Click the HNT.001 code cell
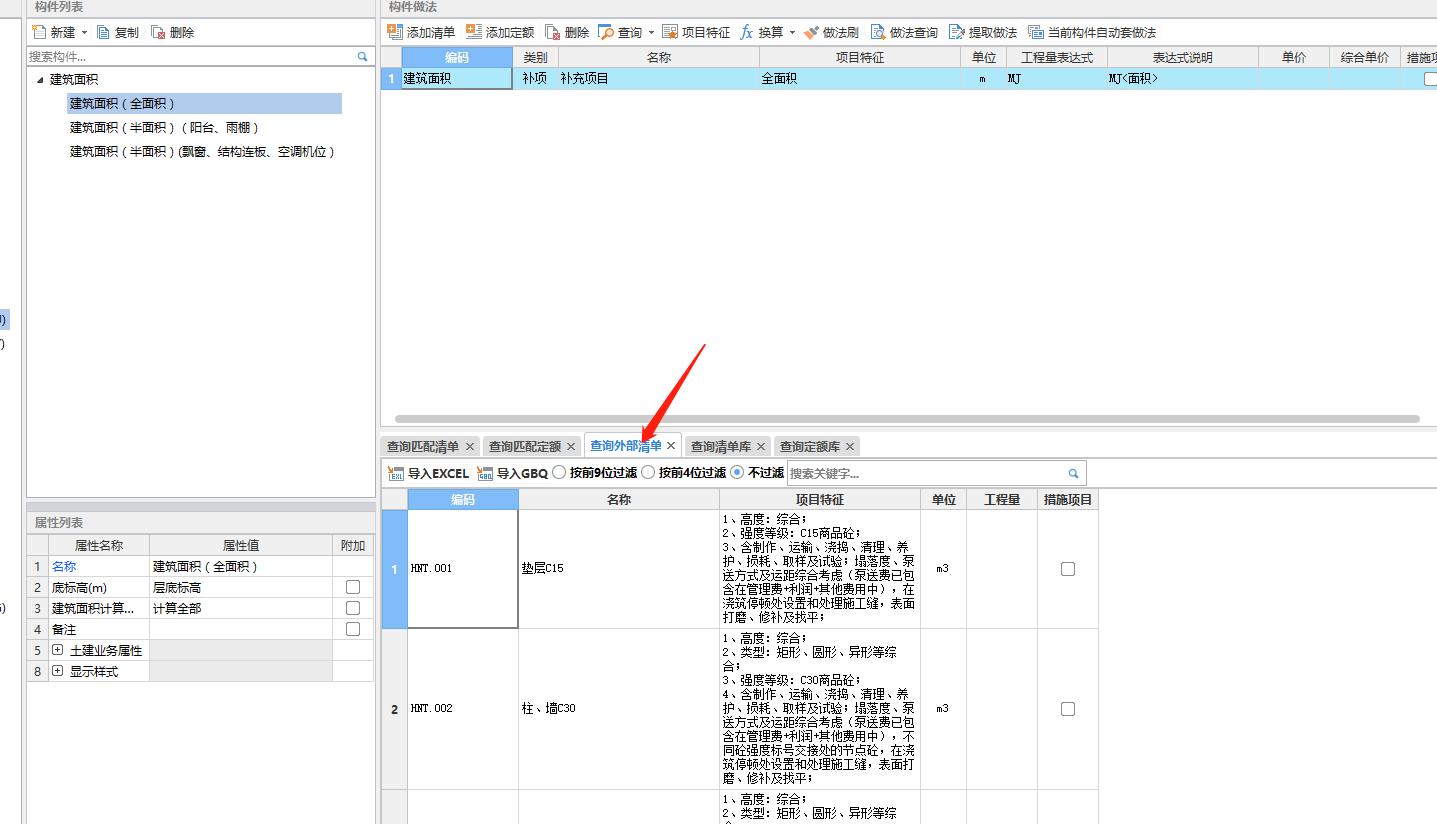This screenshot has width=1437, height=824. coord(463,569)
